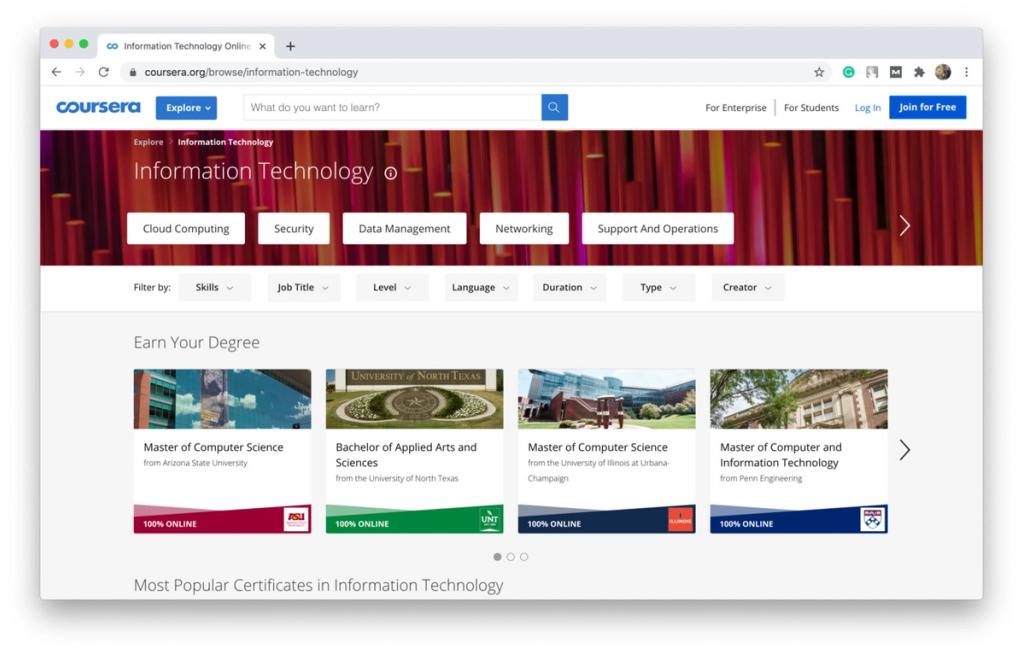Open For Students link
Screen dimensions: 1024x654
coord(811,108)
